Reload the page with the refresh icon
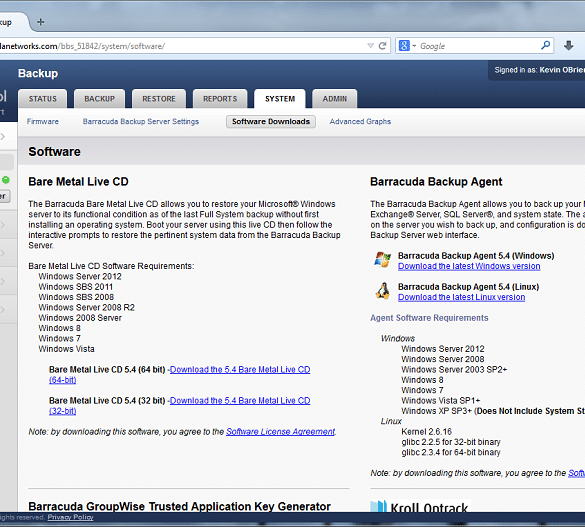 pyautogui.click(x=382, y=46)
